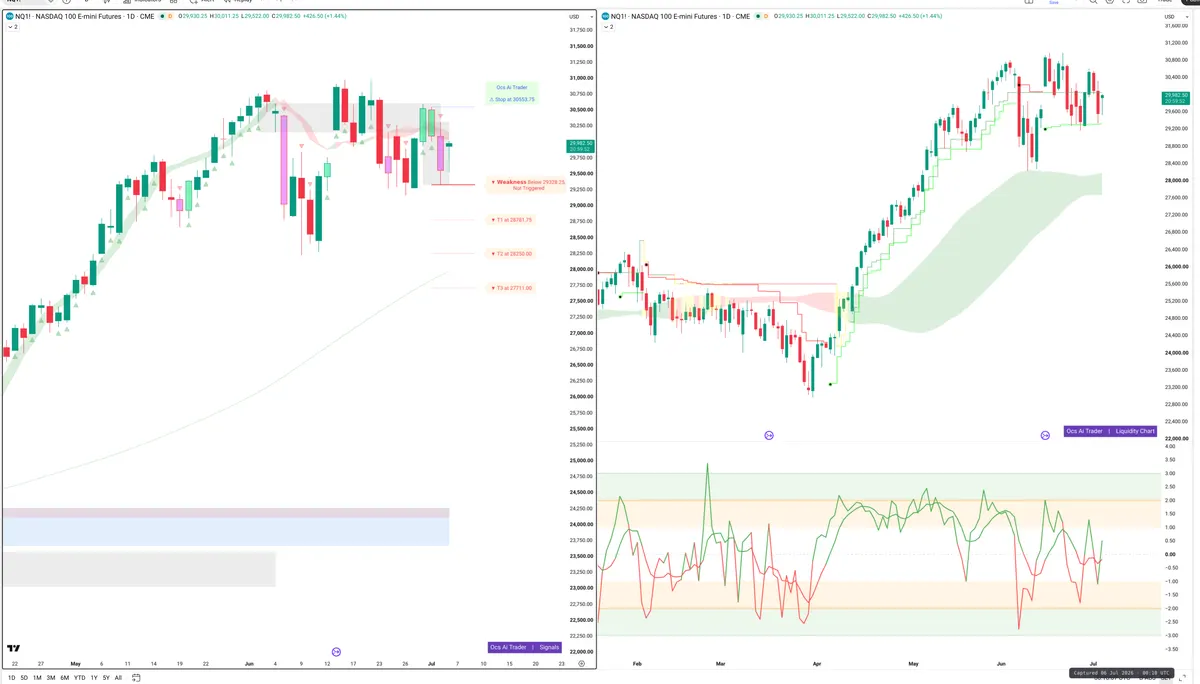Select the YTD date range
The height and width of the screenshot is (684, 1200).
pos(79,677)
